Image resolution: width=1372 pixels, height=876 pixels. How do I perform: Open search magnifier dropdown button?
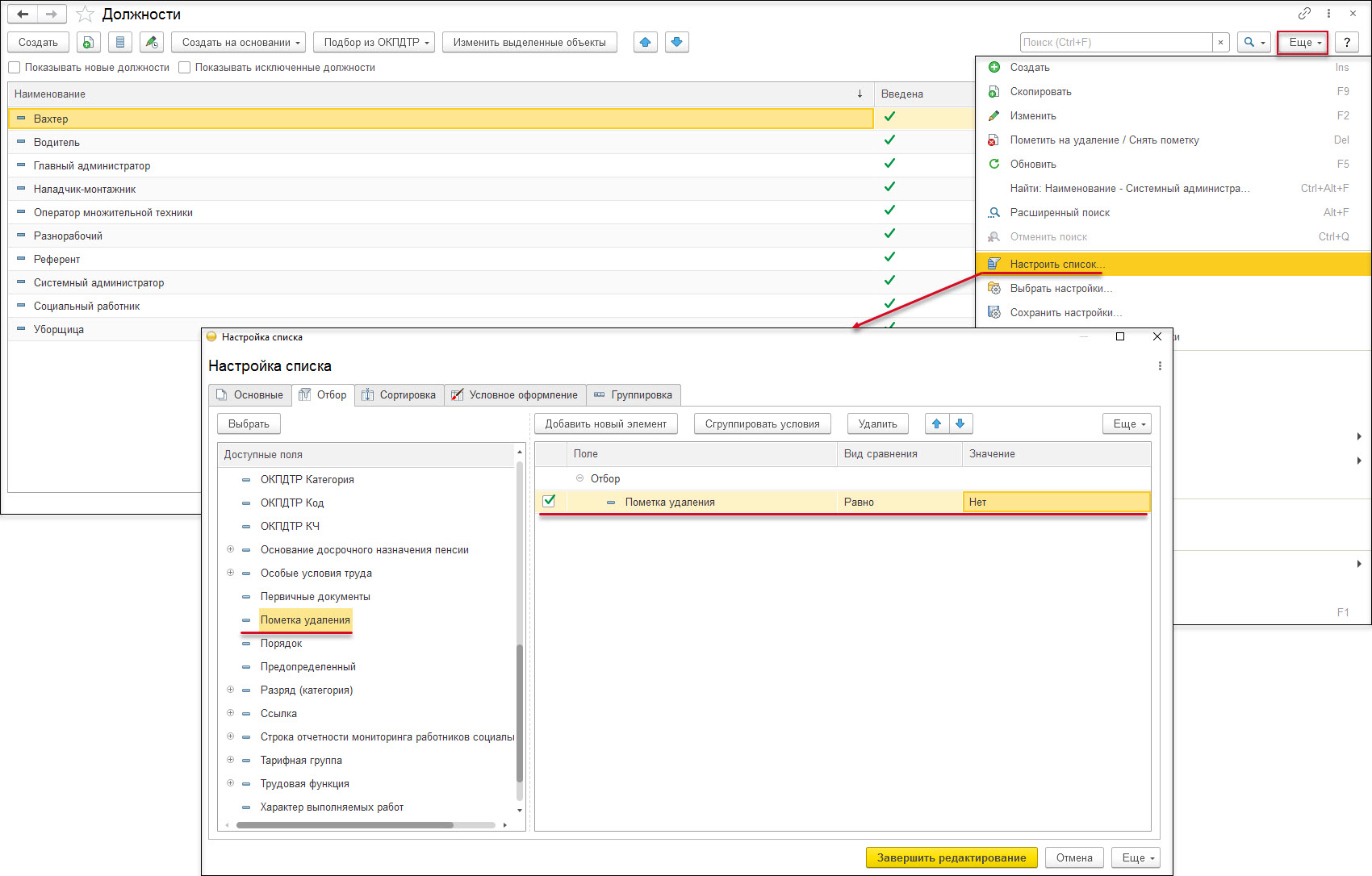[x=1254, y=42]
